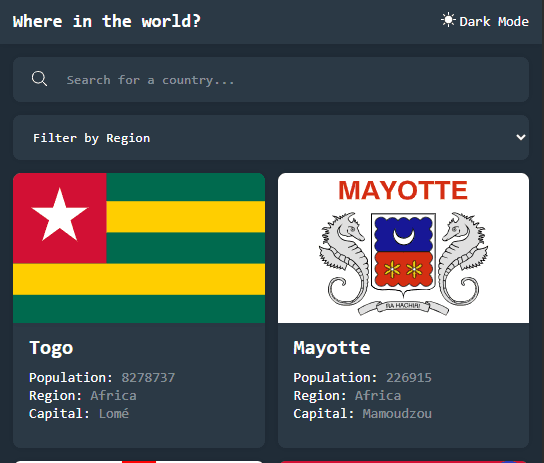This screenshot has height=463, width=544.
Task: Click Togo population value 8278737
Action: click(148, 378)
